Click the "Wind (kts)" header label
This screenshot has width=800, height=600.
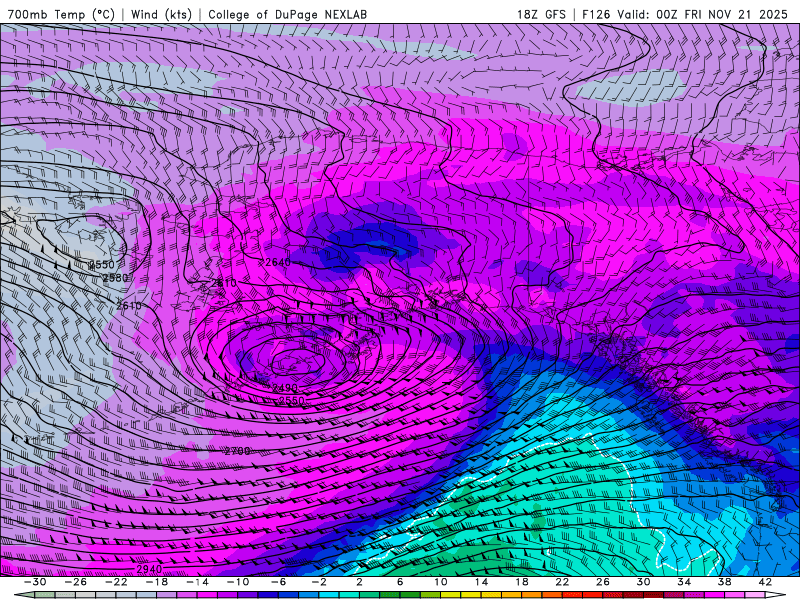[x=161, y=14]
